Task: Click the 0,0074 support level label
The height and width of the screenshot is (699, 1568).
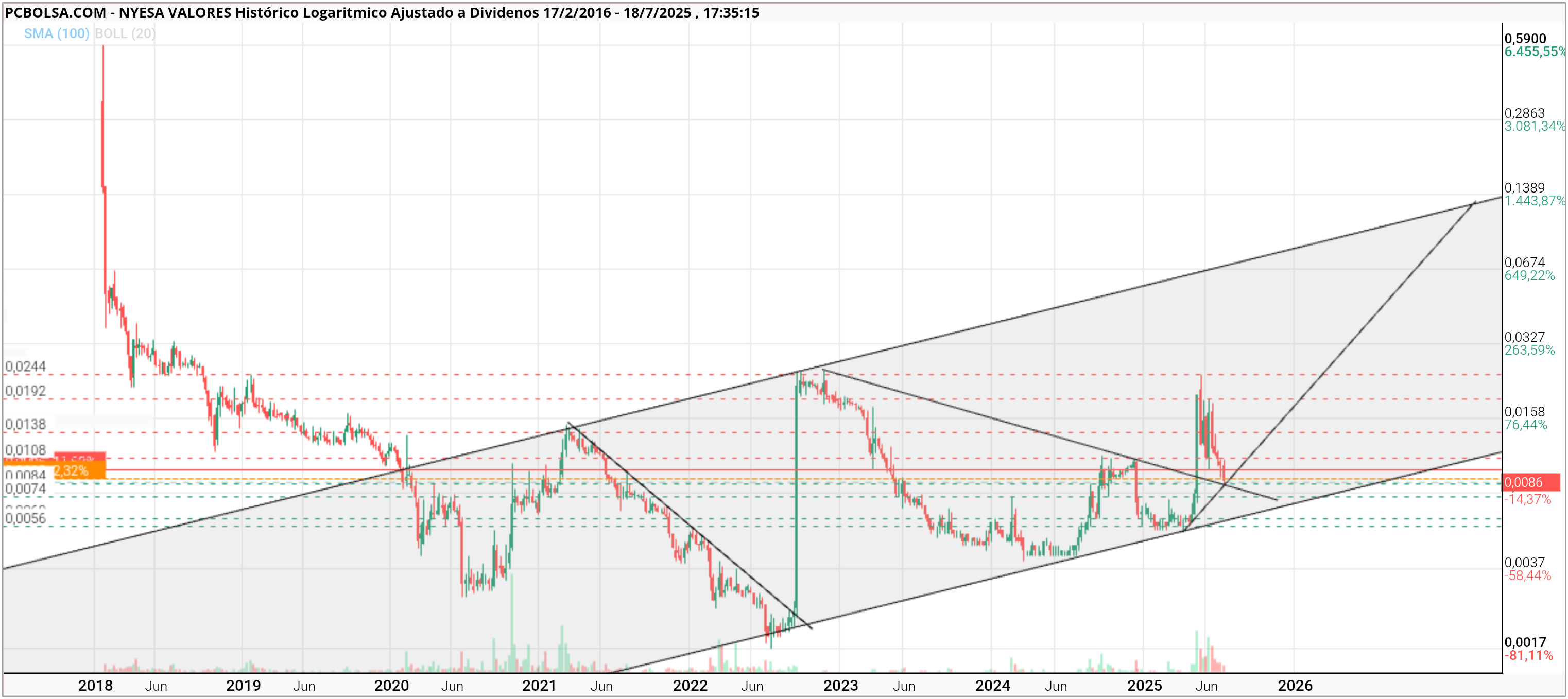Action: [26, 489]
